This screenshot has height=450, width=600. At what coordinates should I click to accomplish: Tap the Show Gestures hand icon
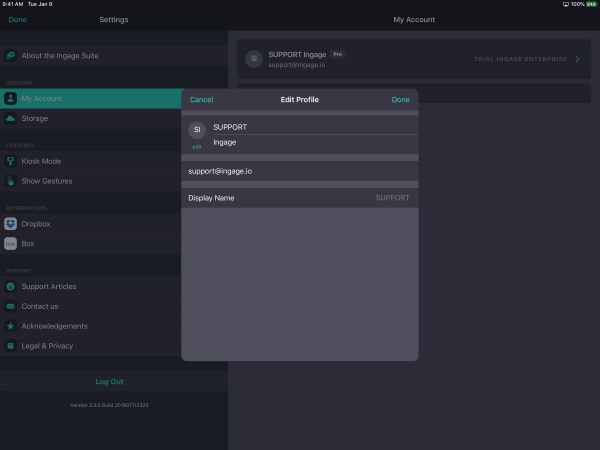pyautogui.click(x=10, y=181)
